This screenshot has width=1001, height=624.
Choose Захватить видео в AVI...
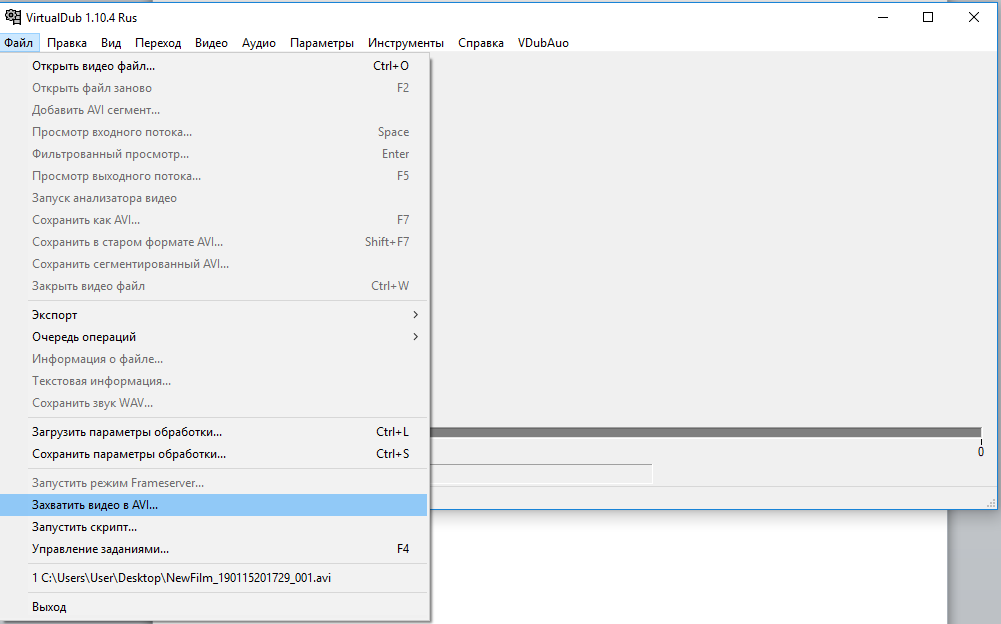point(214,505)
